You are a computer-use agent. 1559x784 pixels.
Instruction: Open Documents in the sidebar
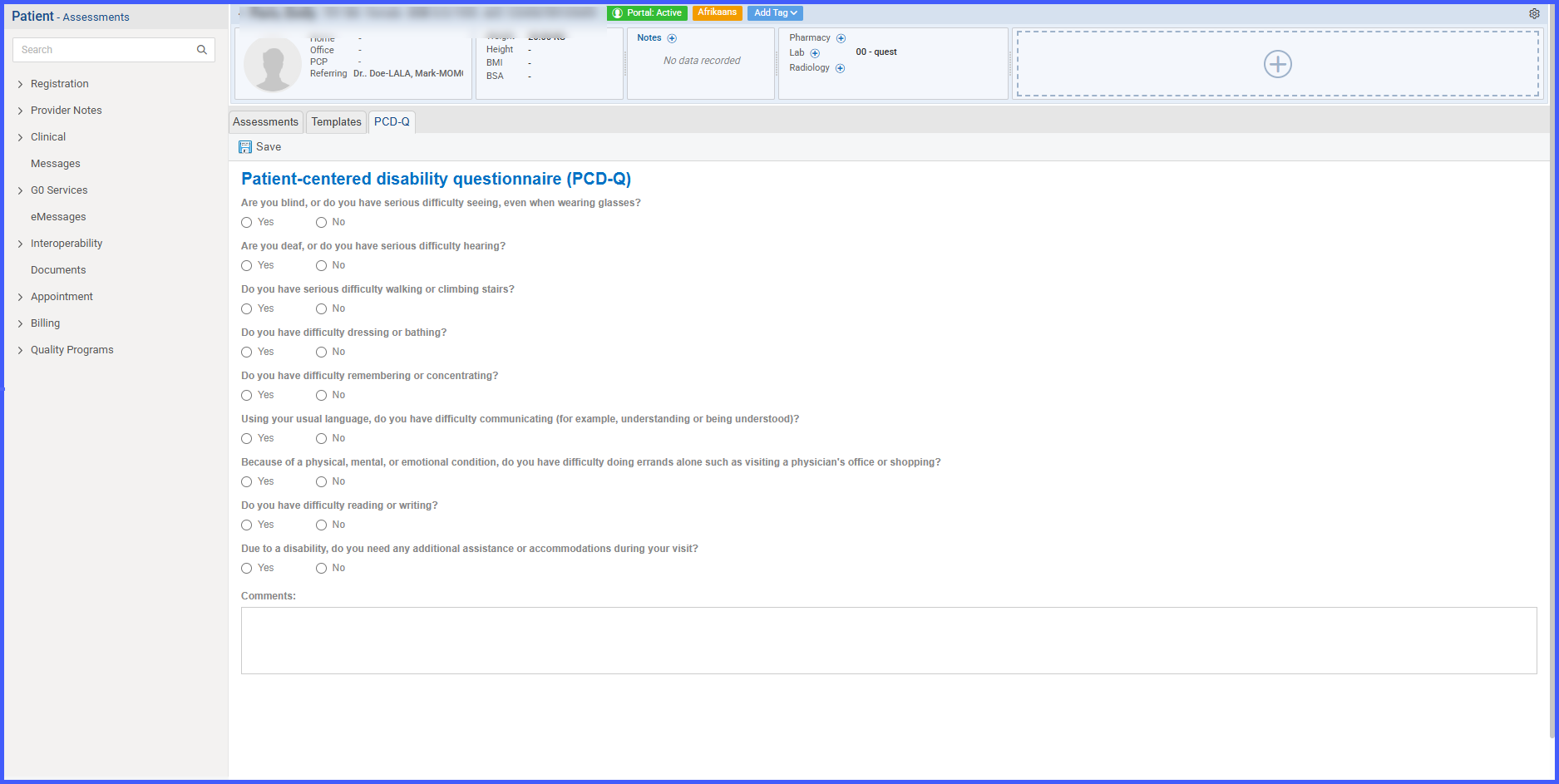point(58,270)
